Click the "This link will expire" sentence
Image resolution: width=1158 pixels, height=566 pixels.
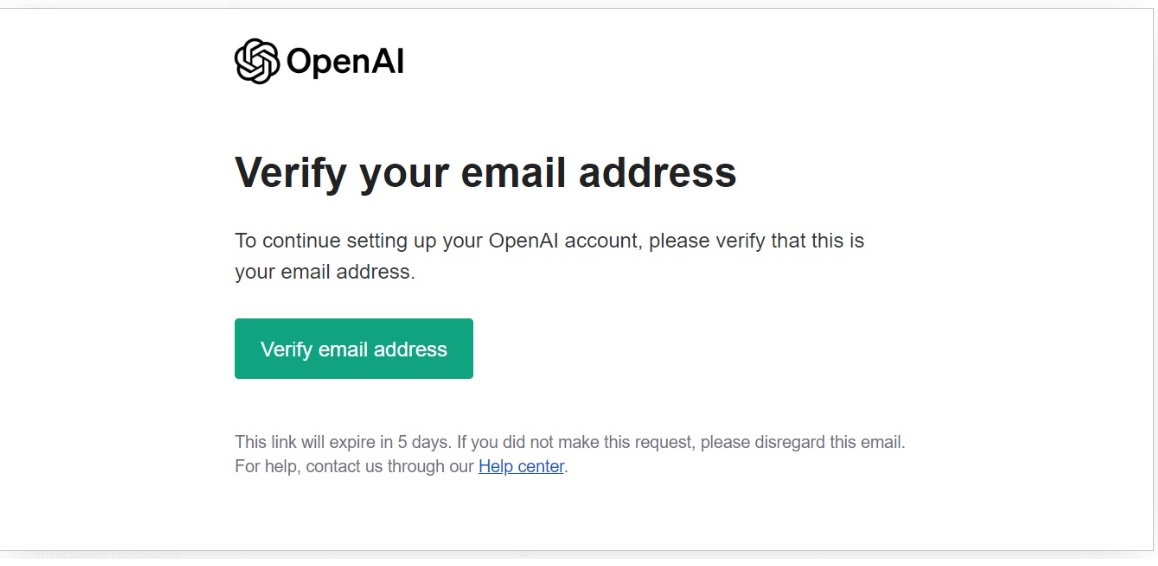click(x=314, y=442)
